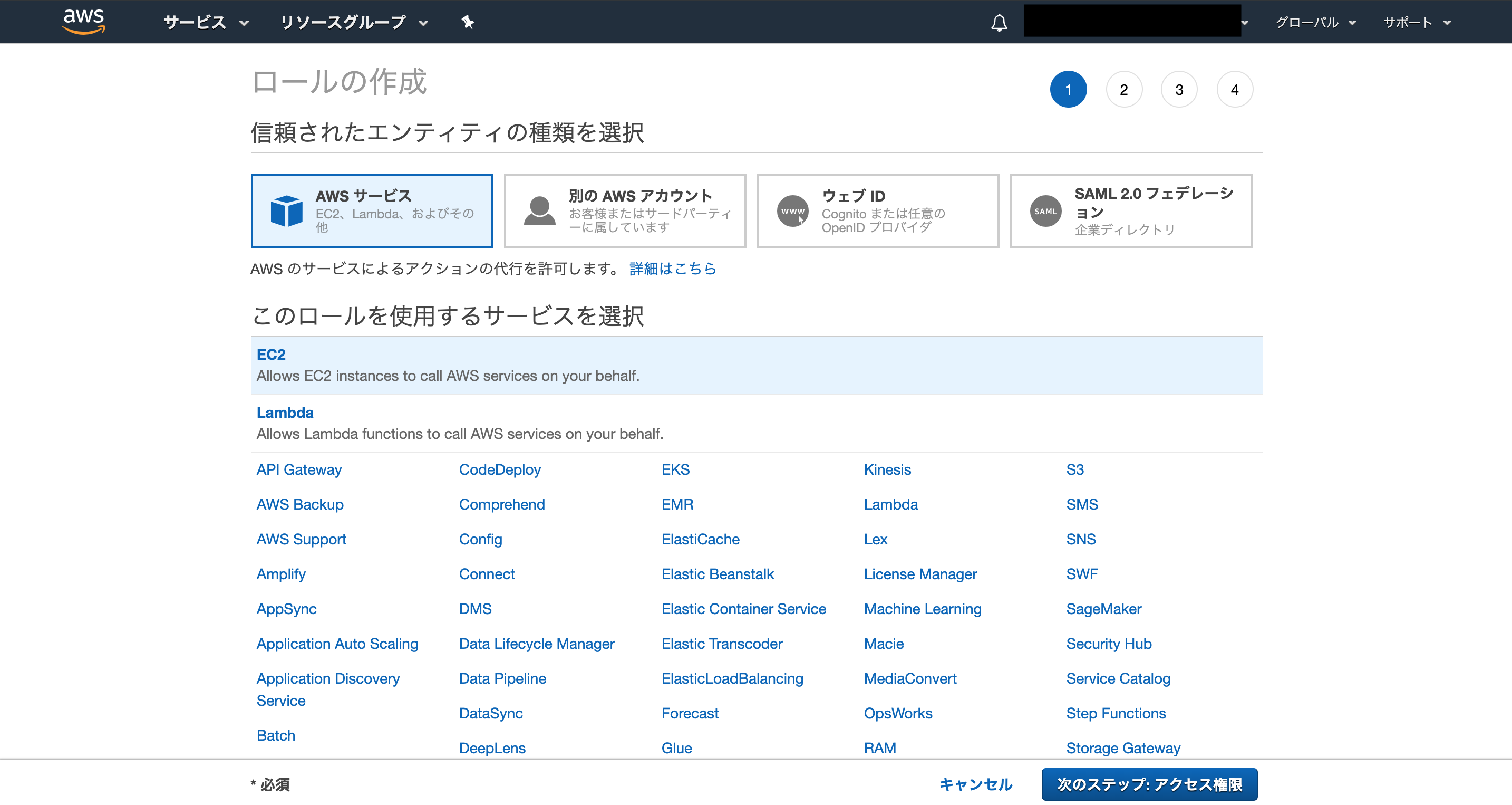Select Forecast service

(x=690, y=713)
